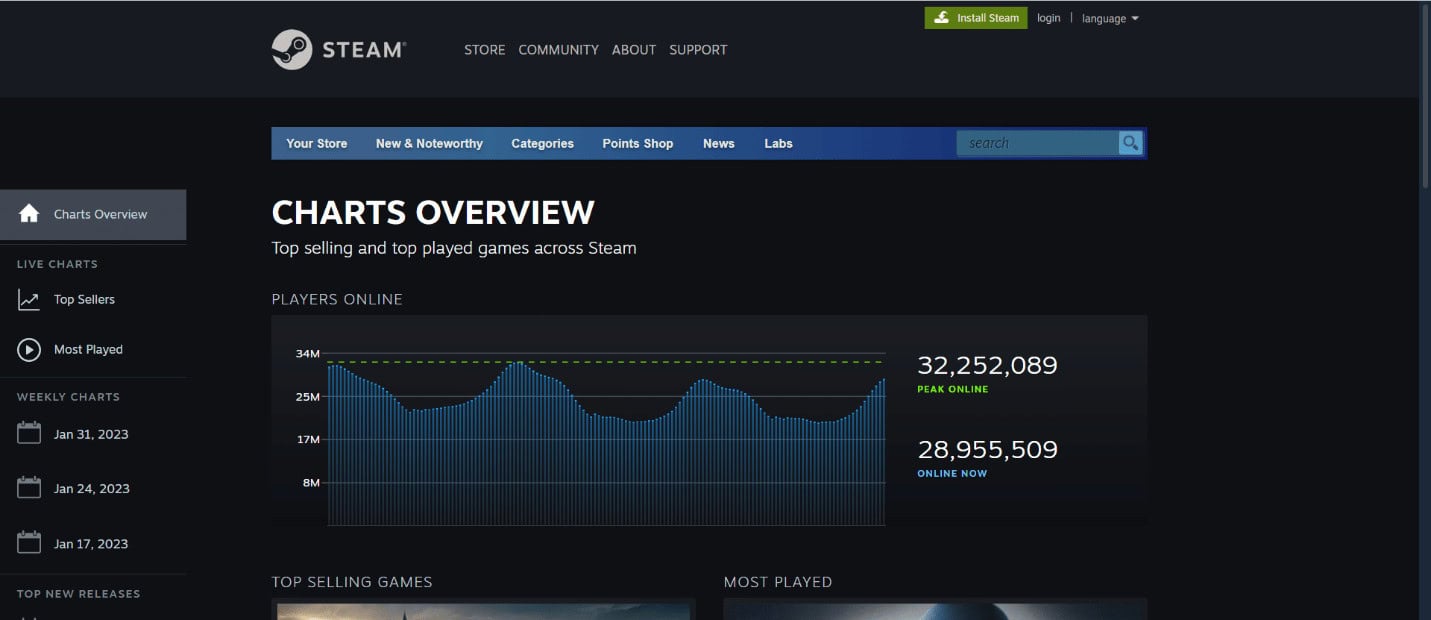Open the Jan 17, 2023 weekly chart

[x=93, y=543]
